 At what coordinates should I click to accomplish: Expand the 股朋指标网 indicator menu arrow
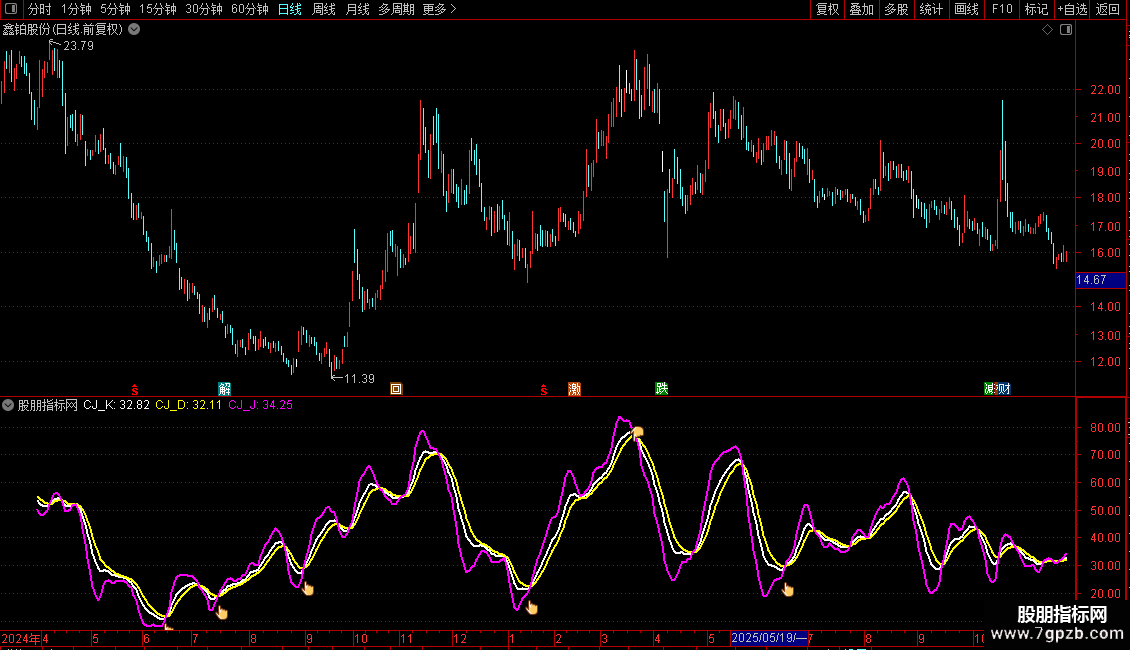(x=8, y=405)
